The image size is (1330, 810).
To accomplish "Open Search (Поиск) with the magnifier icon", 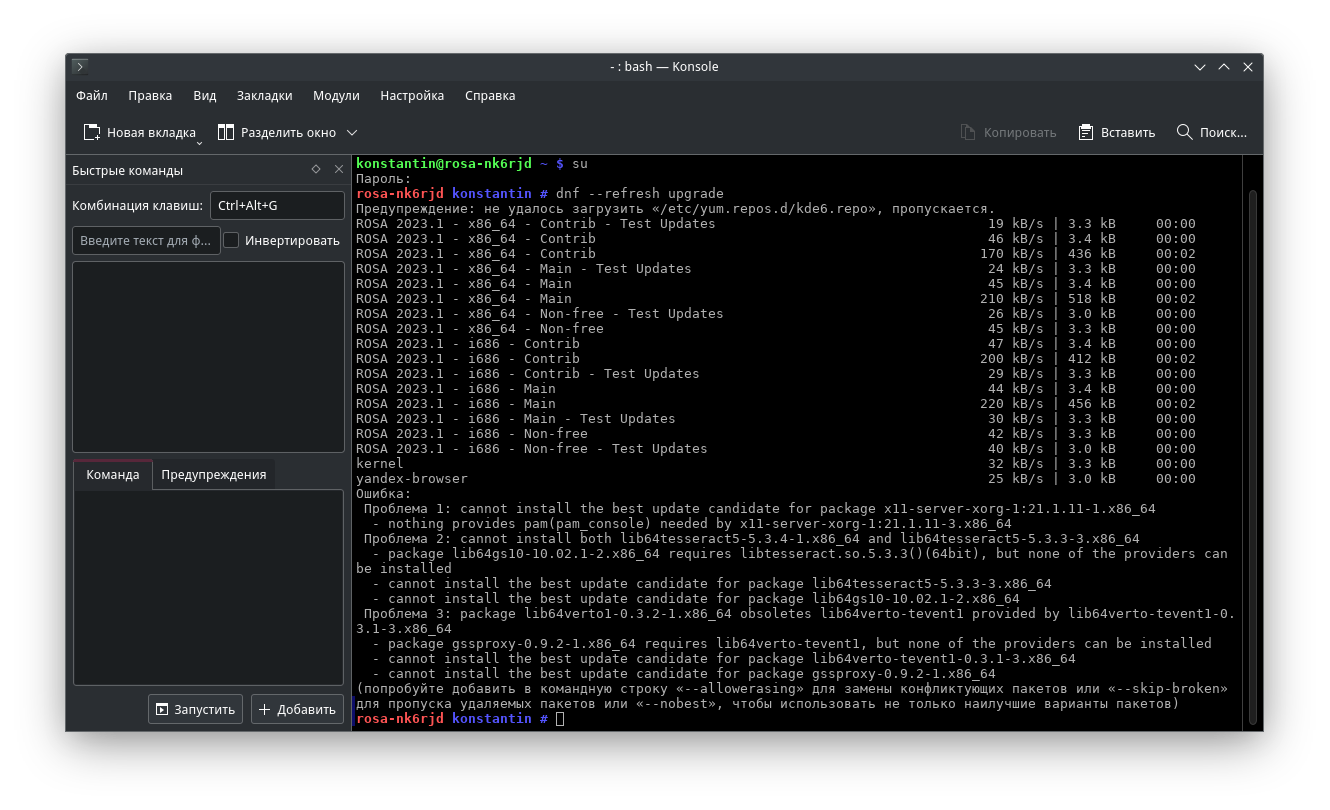I will point(1185,132).
